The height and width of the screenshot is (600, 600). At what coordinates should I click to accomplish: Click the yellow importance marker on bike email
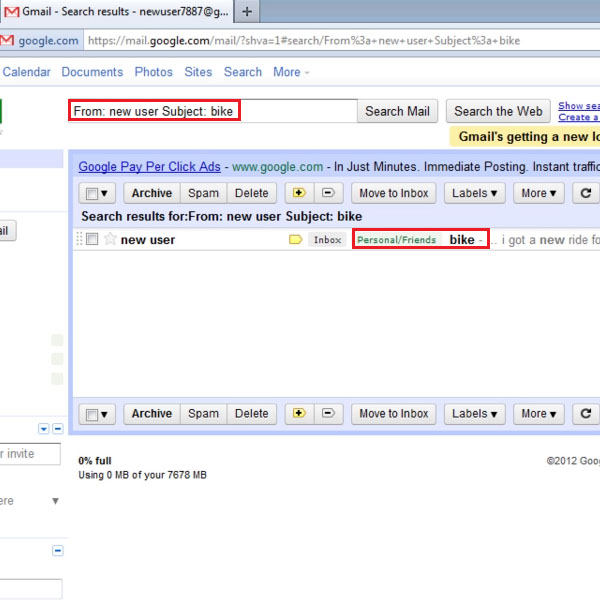coord(295,240)
